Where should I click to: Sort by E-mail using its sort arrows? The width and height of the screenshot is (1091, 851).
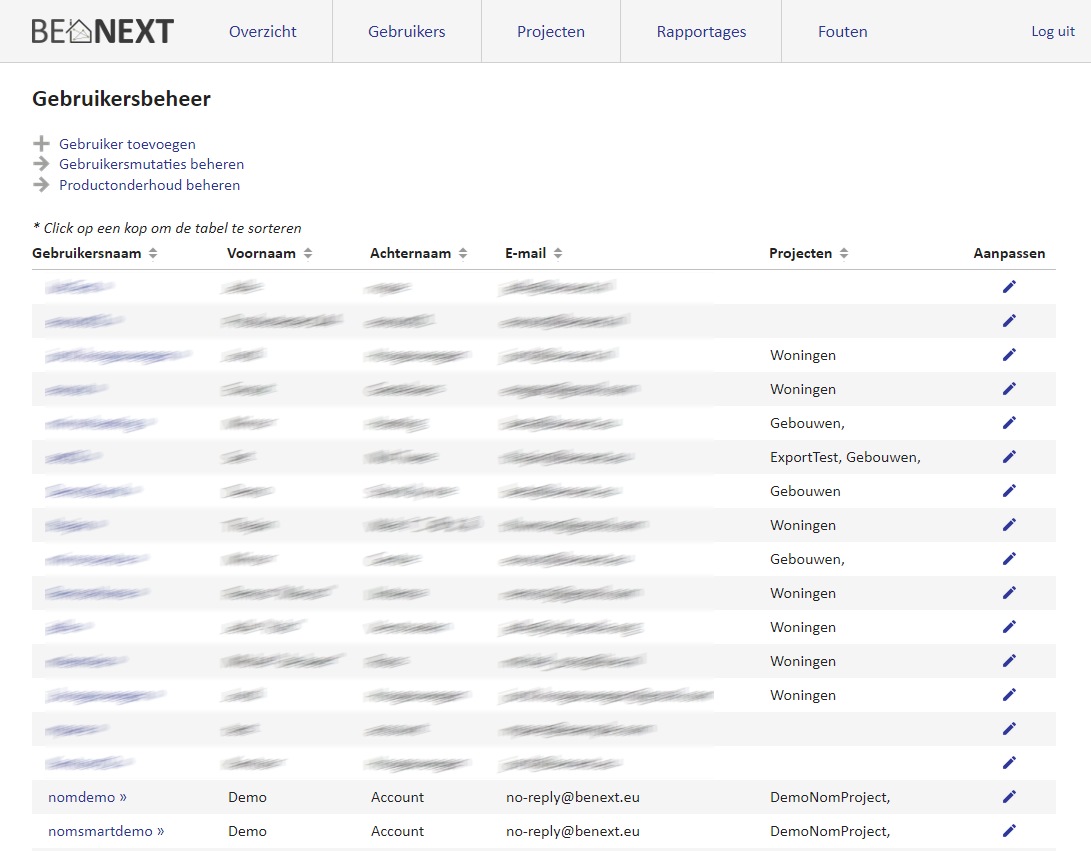(557, 253)
